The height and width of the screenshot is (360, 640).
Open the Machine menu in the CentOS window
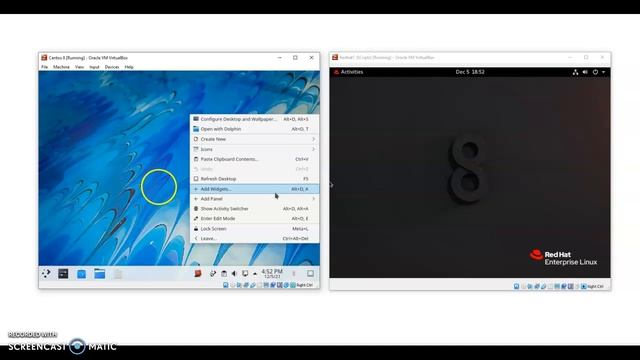[61, 67]
